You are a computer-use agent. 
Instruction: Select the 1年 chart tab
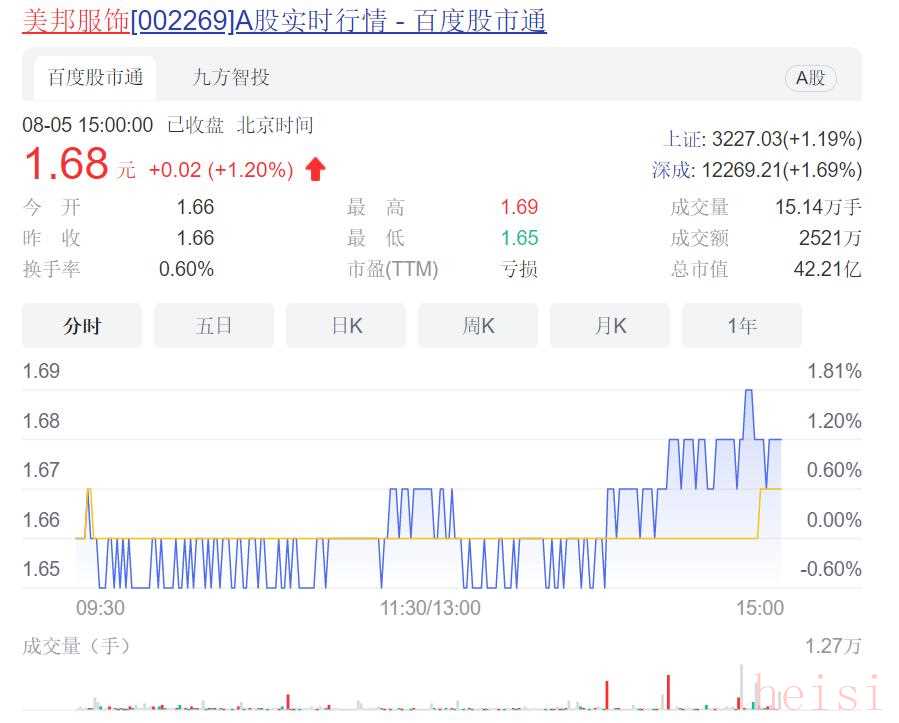coord(742,326)
